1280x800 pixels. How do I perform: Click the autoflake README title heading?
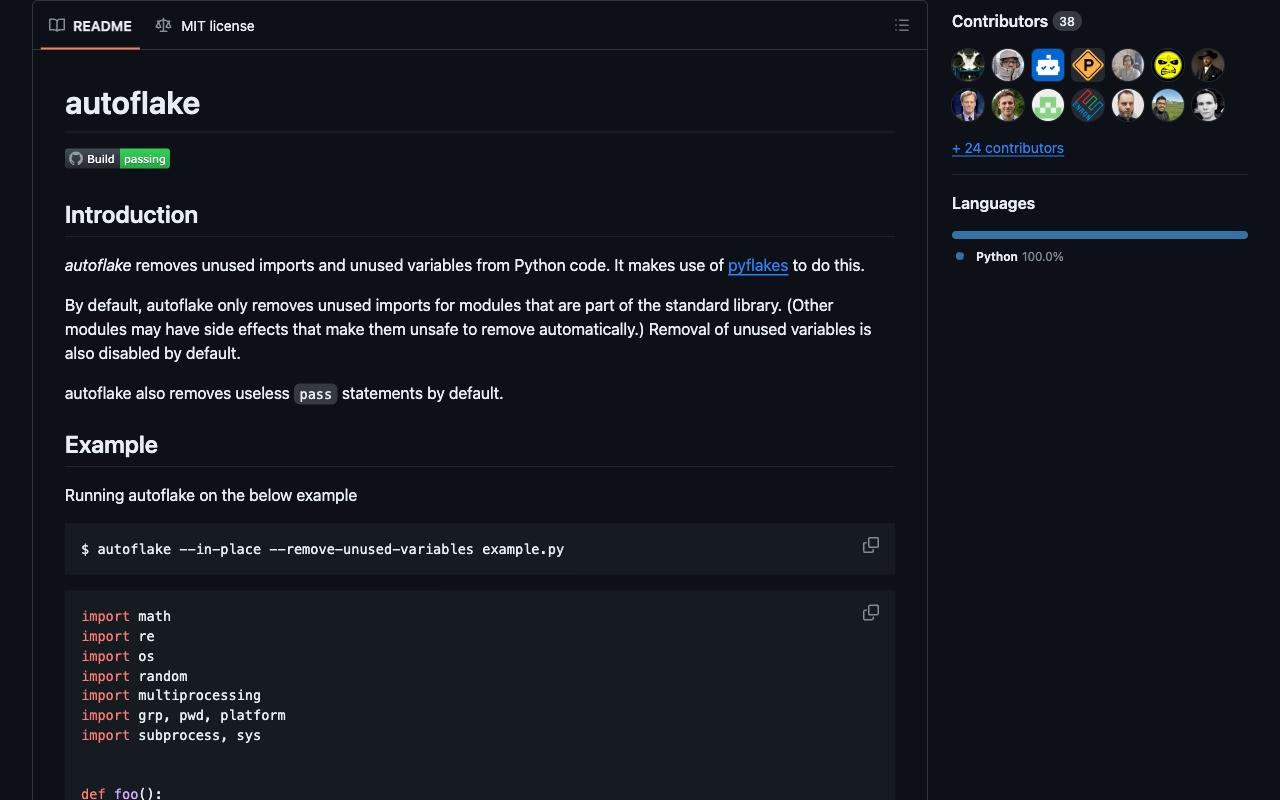[132, 103]
